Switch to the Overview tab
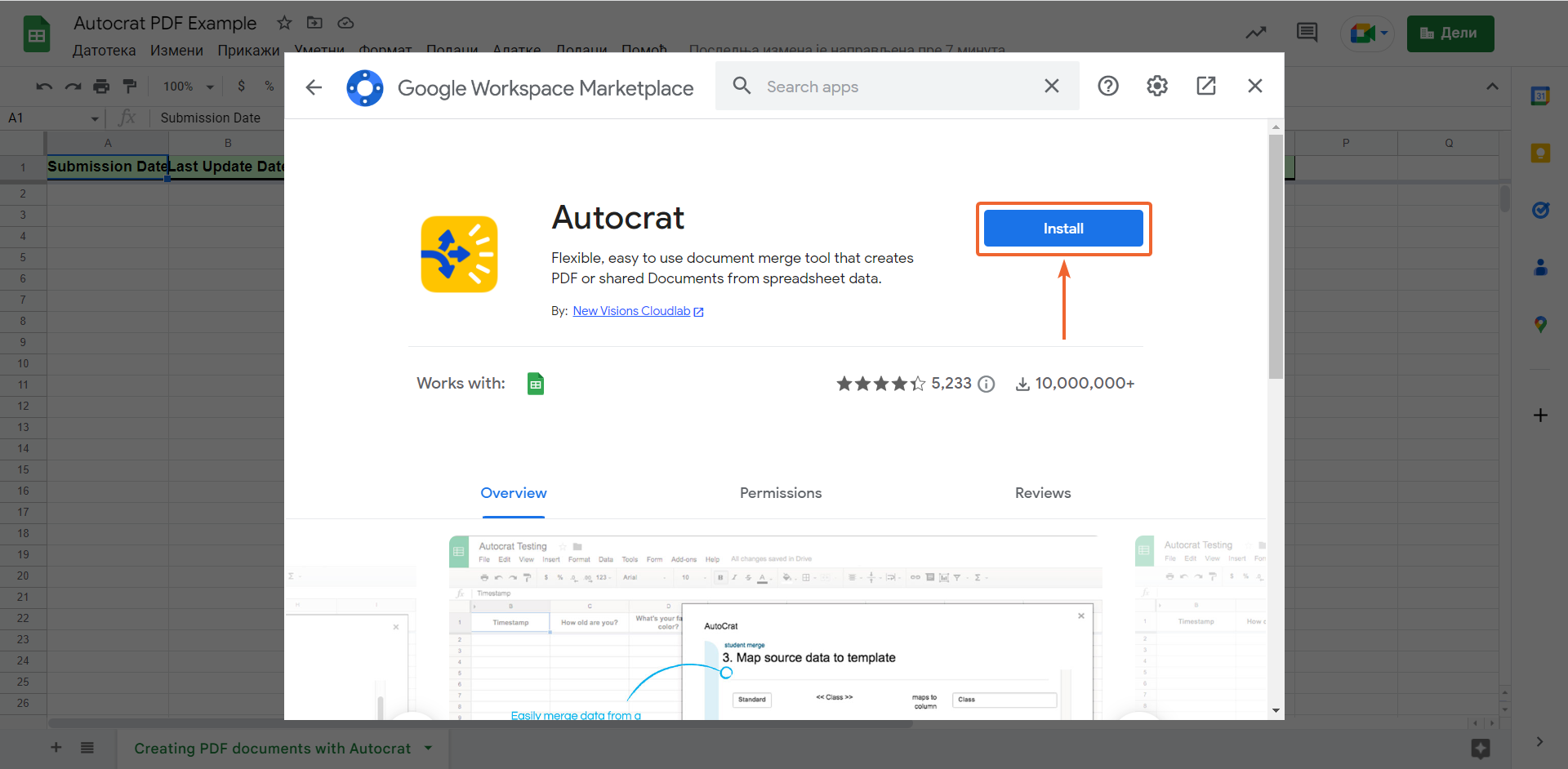The height and width of the screenshot is (769, 1568). (514, 493)
